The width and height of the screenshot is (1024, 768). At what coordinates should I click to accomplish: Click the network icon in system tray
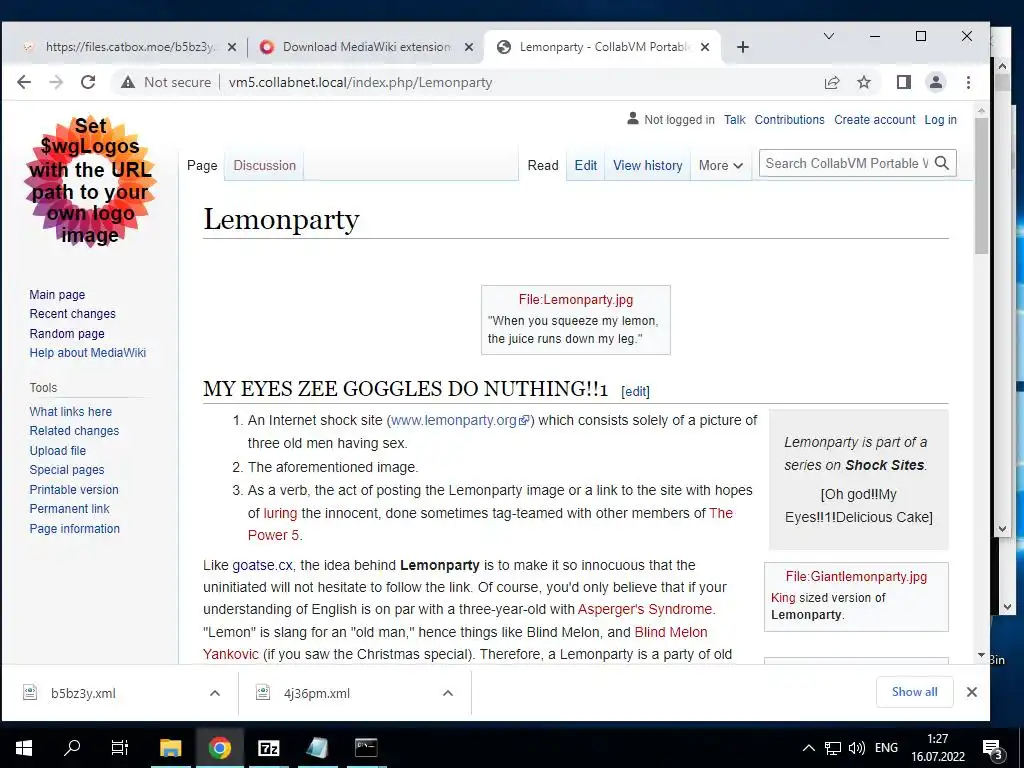(x=833, y=748)
